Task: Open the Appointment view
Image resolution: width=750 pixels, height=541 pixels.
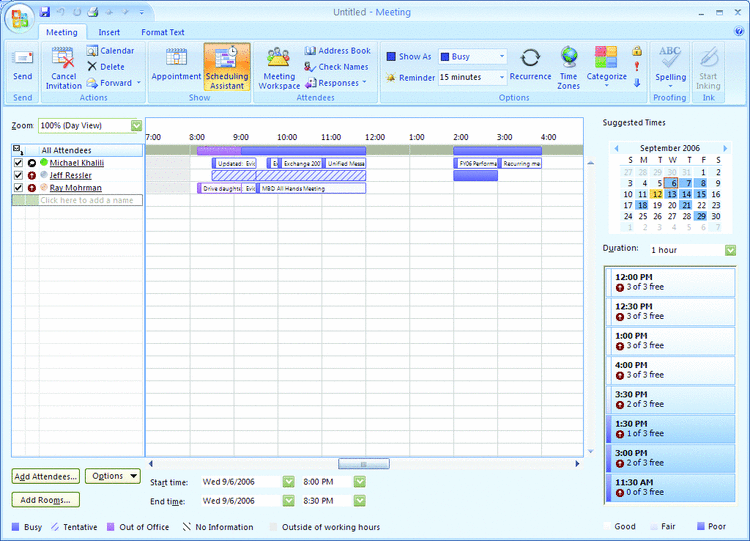Action: 176,64
